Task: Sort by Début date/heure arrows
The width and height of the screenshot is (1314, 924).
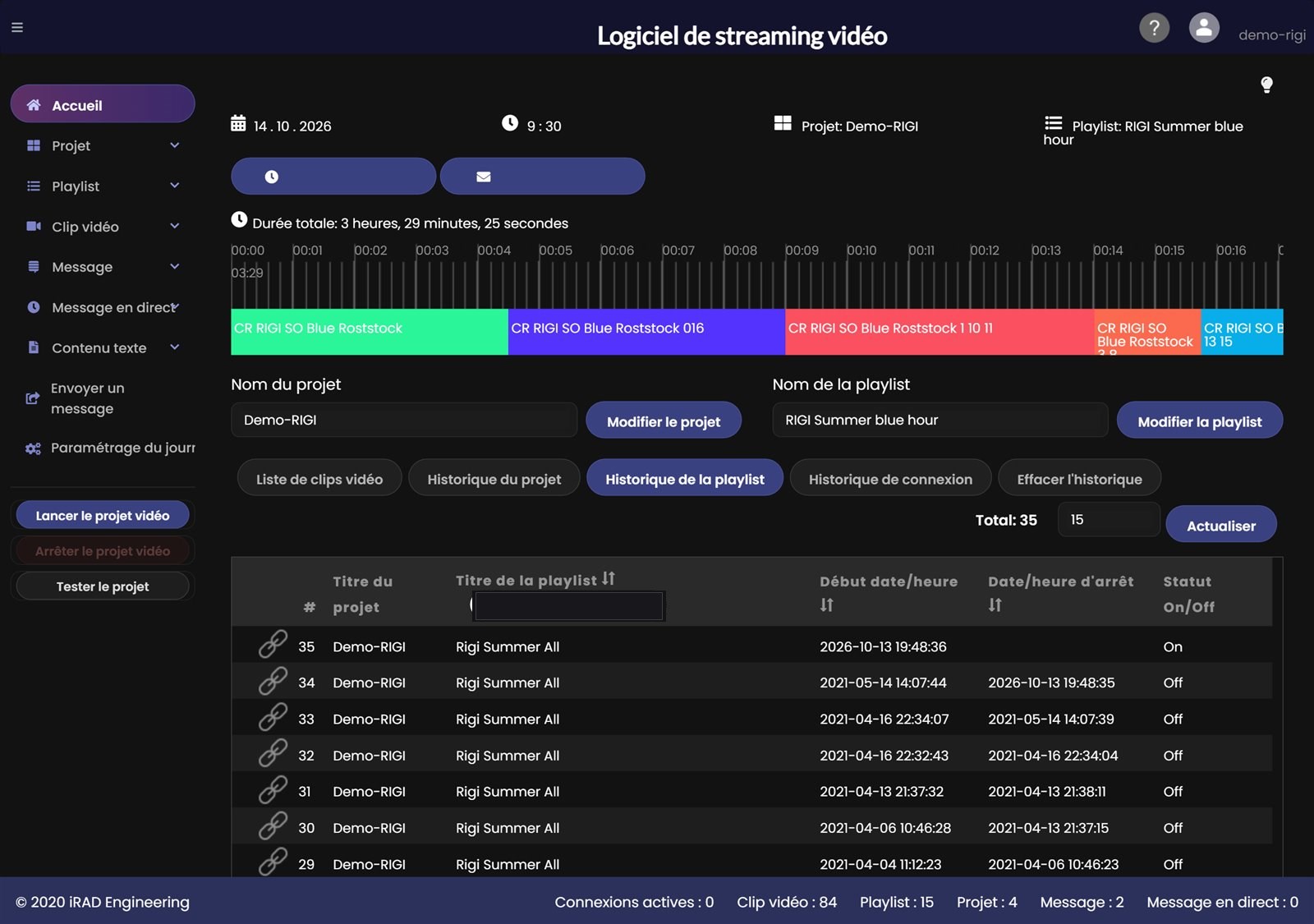Action: (x=826, y=605)
